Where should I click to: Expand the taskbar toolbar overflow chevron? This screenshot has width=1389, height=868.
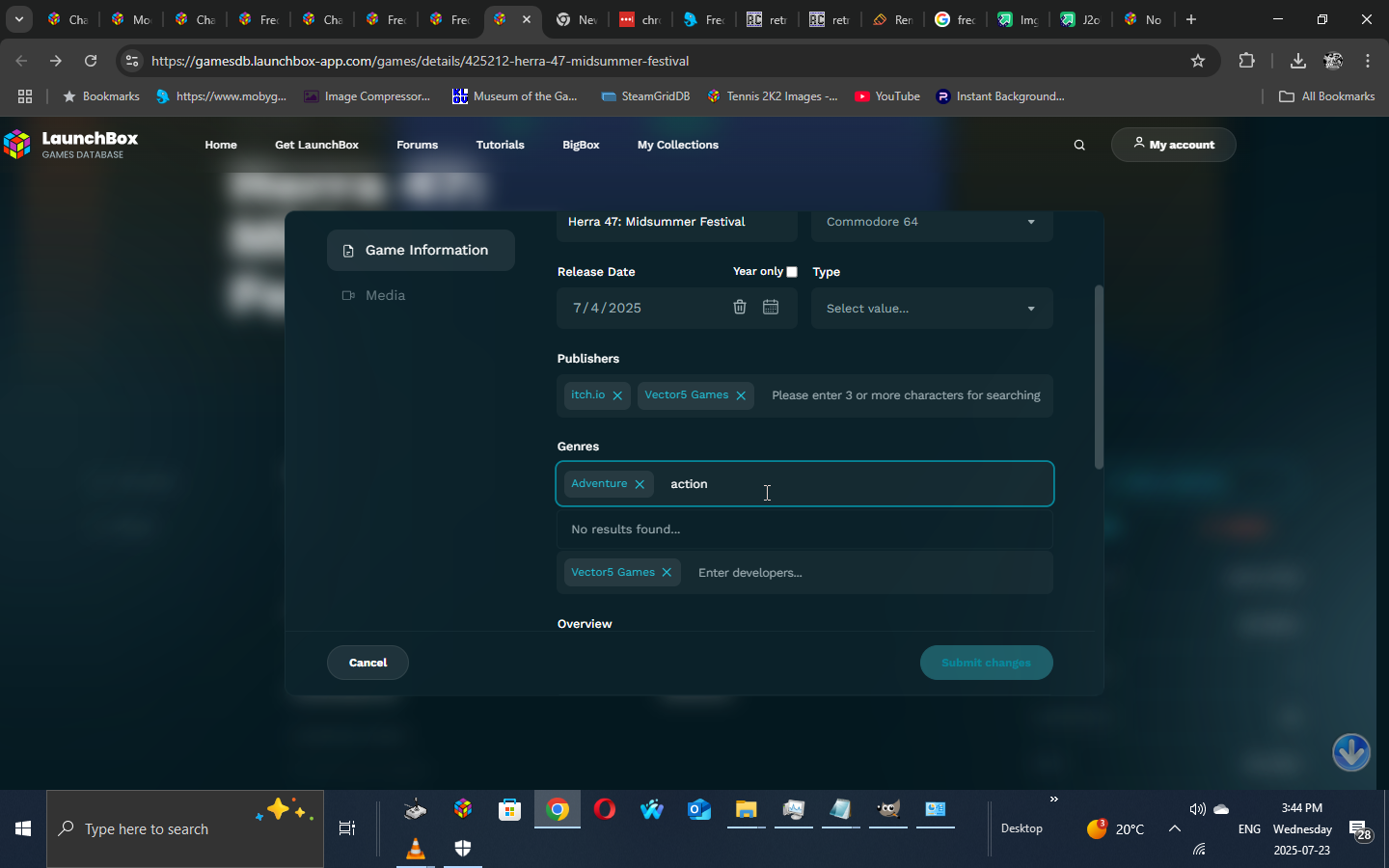[x=1054, y=799]
